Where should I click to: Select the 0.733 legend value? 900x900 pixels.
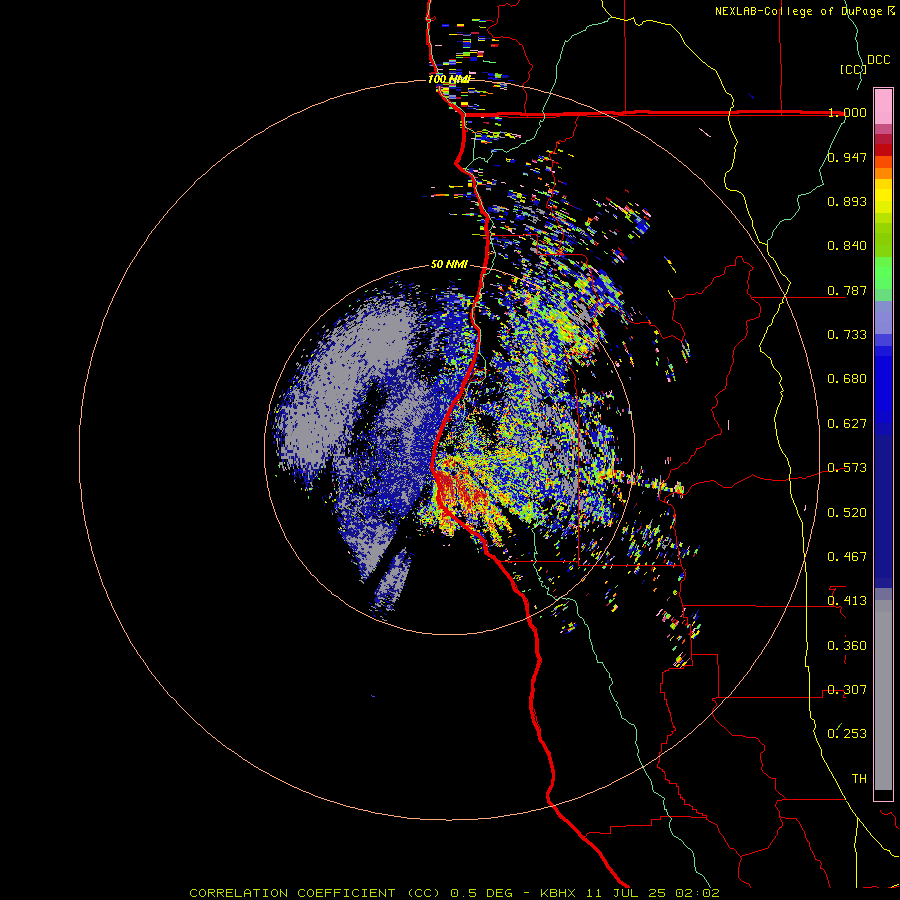847,335
